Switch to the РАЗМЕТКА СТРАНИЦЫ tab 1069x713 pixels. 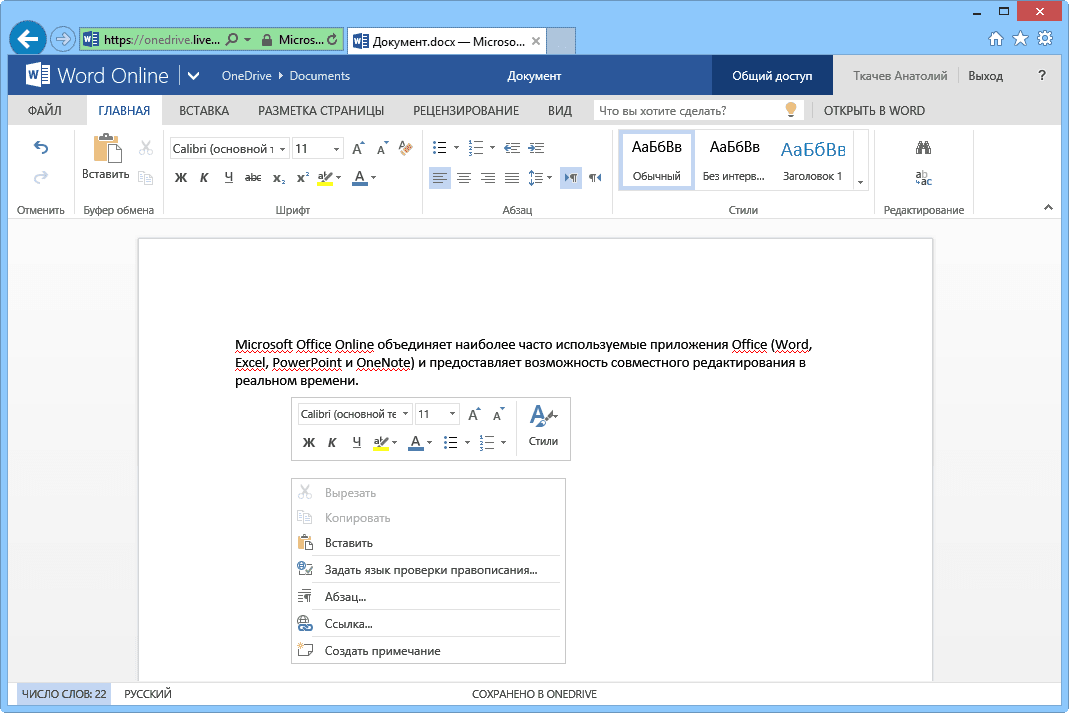pos(320,110)
